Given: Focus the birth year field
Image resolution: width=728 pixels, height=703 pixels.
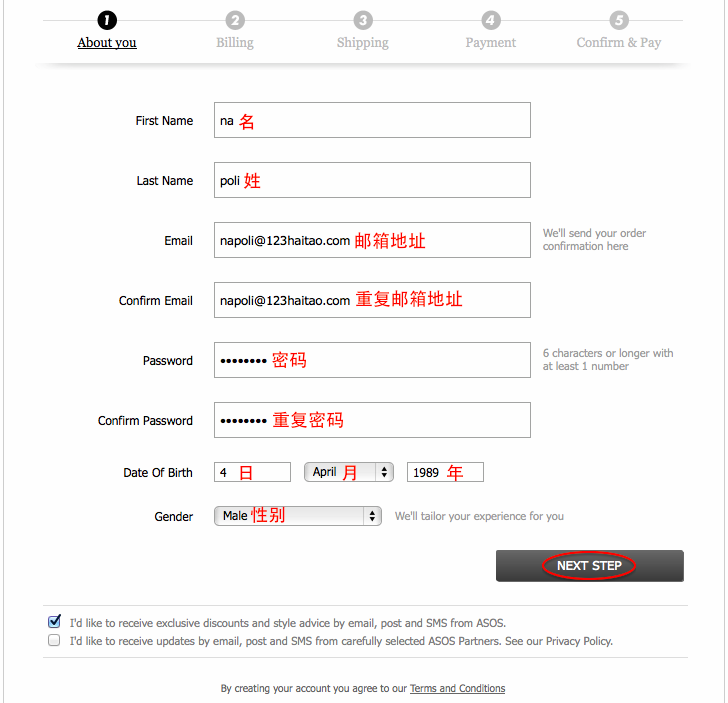Looking at the screenshot, I should click(445, 472).
